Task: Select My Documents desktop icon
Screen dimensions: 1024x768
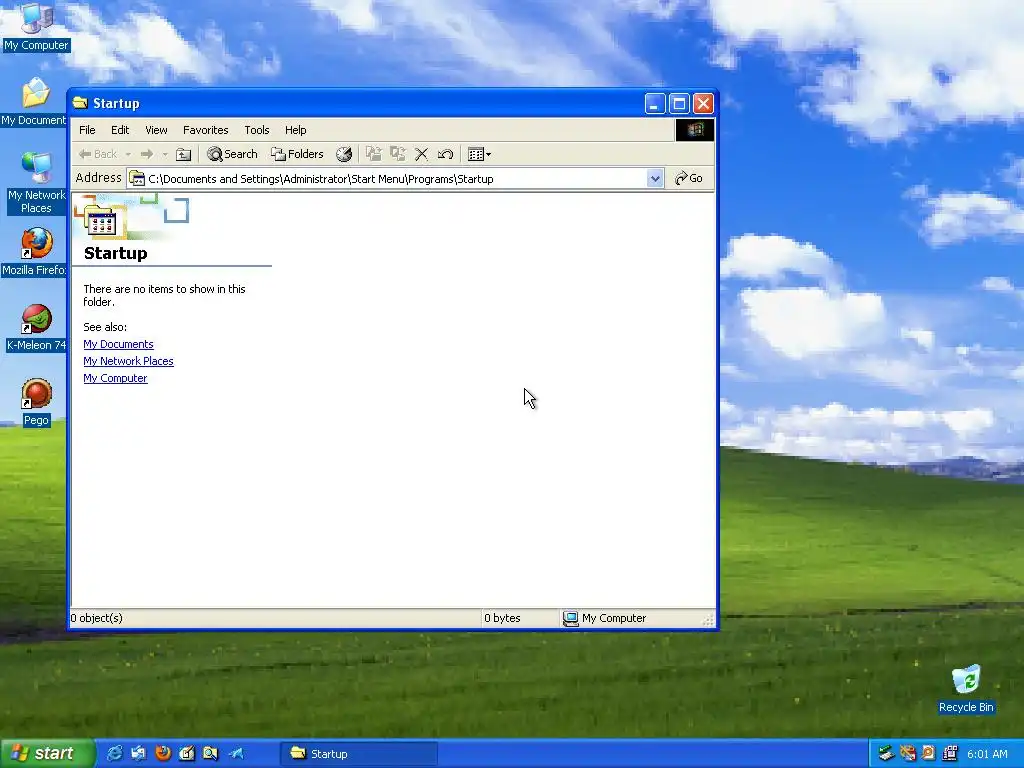Action: coord(34,102)
